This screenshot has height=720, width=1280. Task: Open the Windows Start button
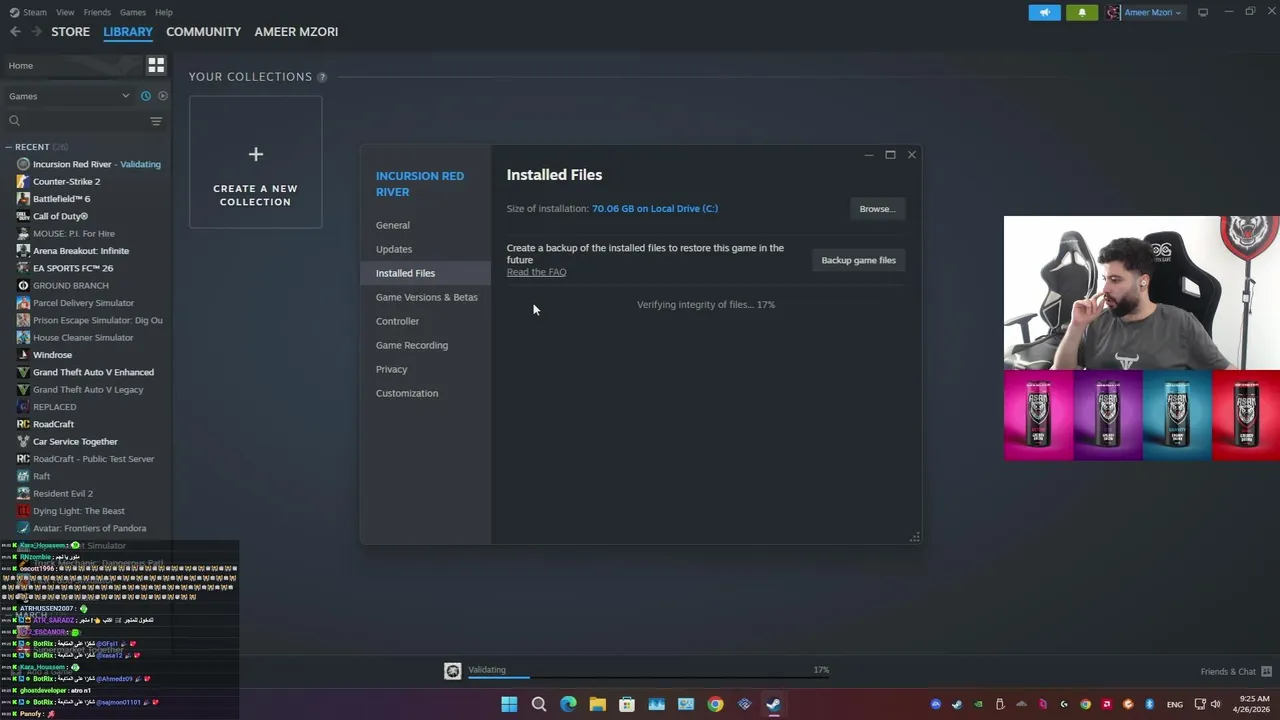(509, 704)
